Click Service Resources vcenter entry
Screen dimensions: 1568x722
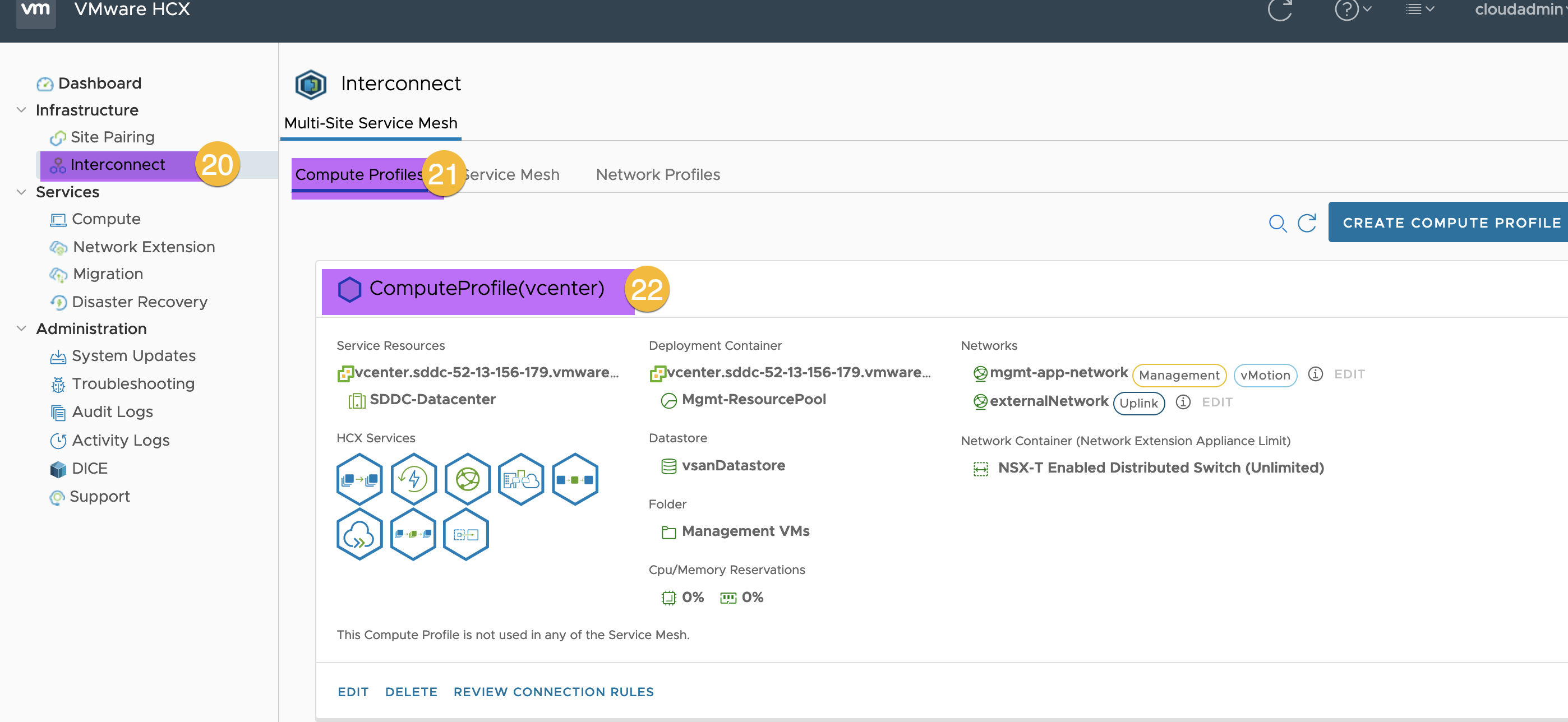point(478,372)
